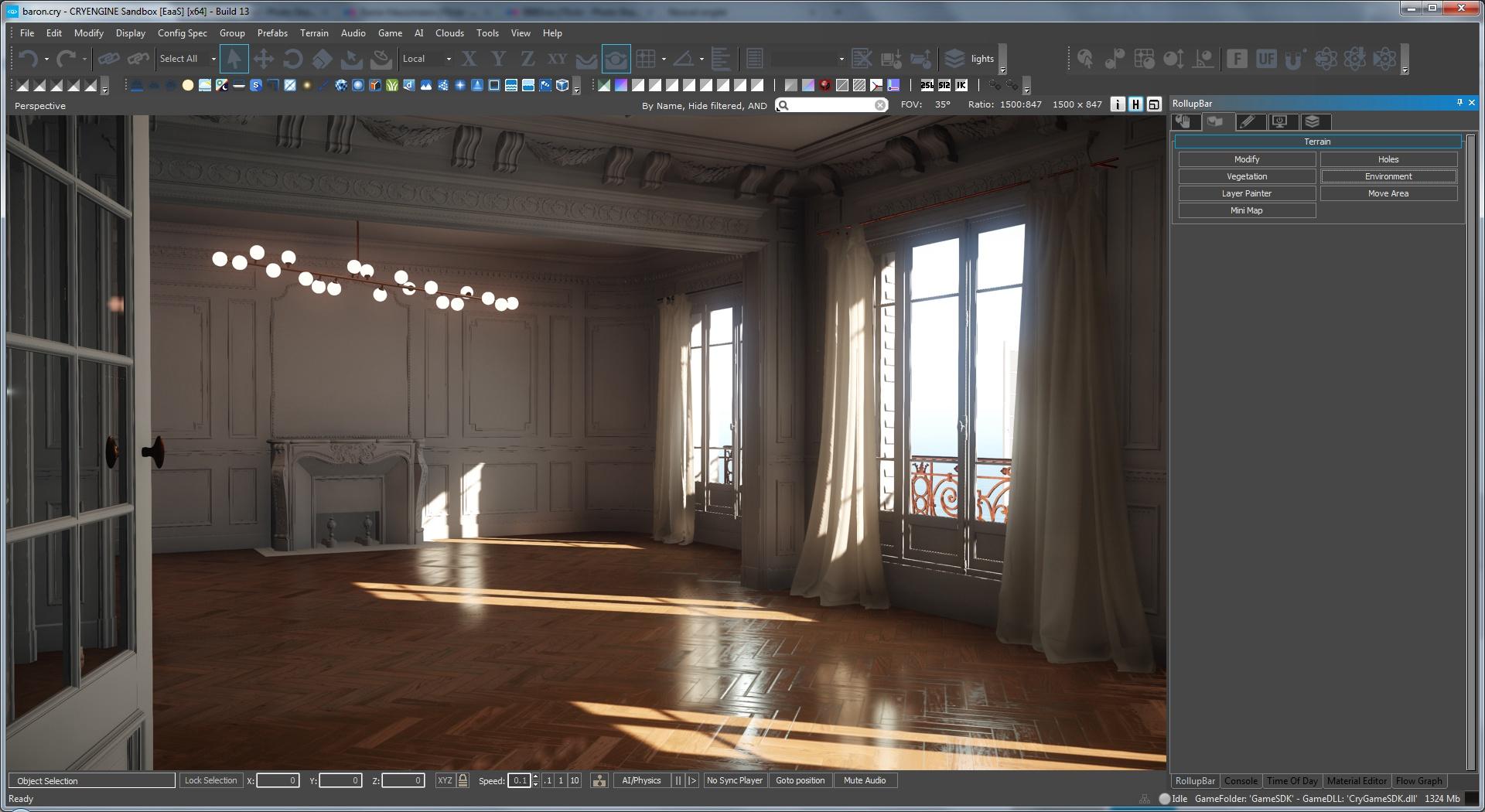The width and height of the screenshot is (1485, 812).
Task: Click the Layer Painter button
Action: [x=1246, y=193]
